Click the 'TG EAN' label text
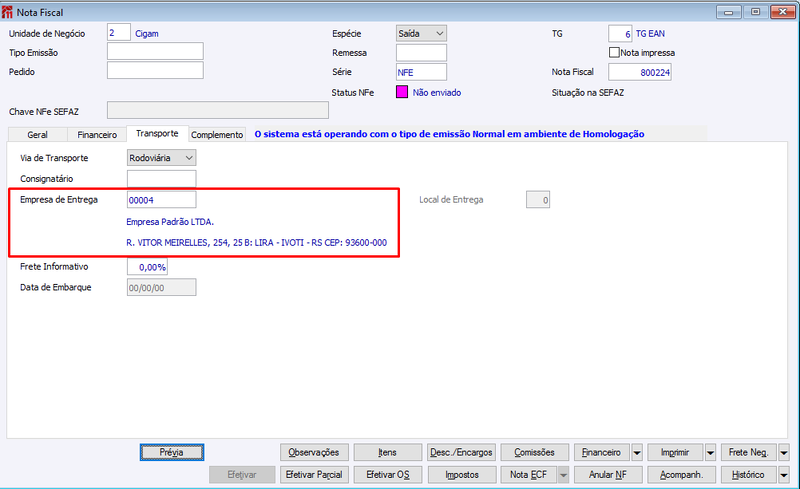 click(x=650, y=34)
